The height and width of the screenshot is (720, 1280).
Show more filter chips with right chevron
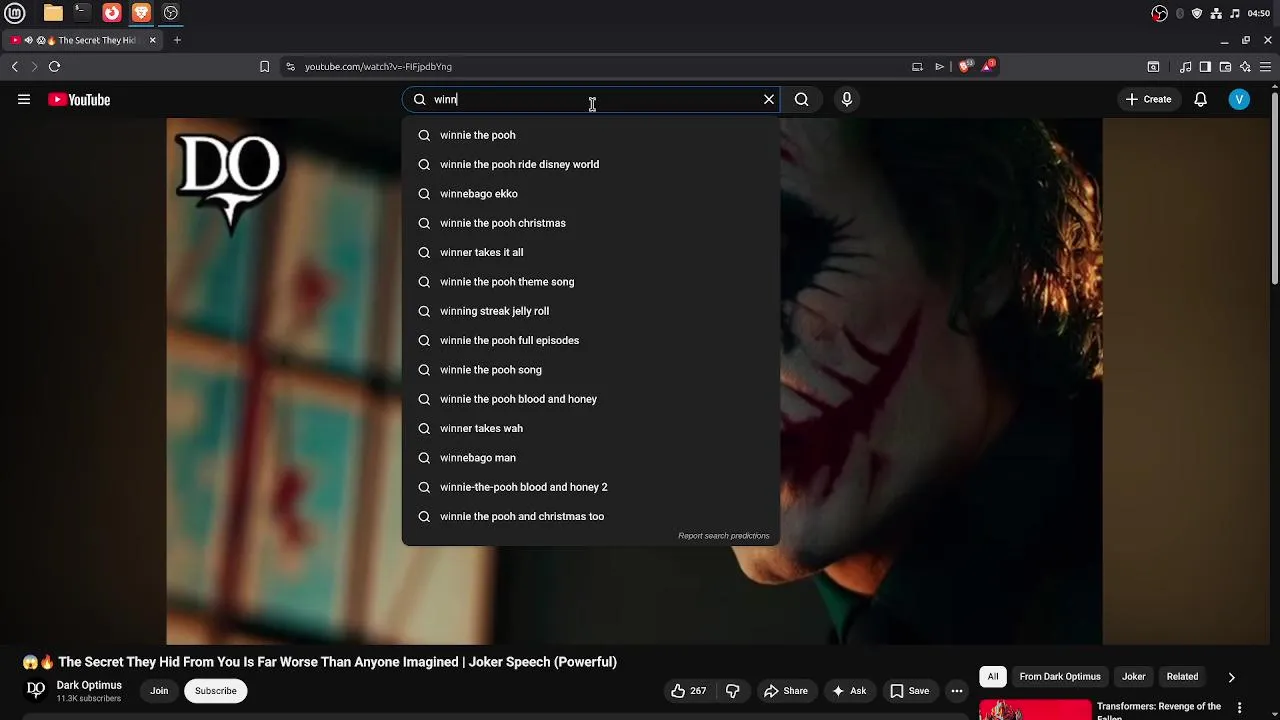click(x=1231, y=677)
